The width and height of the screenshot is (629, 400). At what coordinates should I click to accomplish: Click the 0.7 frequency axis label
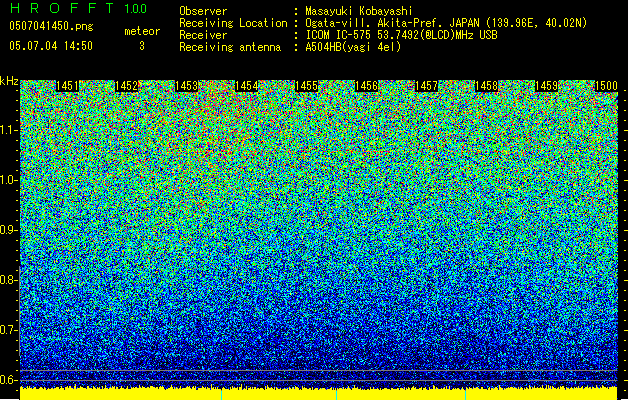pyautogui.click(x=9, y=330)
